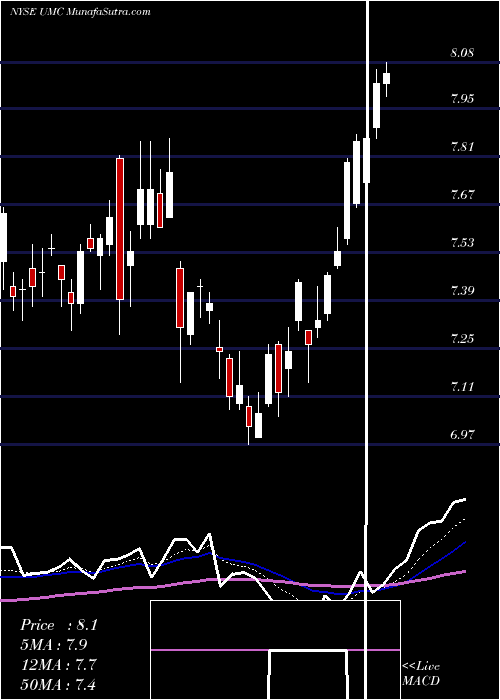Click the NYSE UMC MunafaSutra.com title text
Image resolution: width=500 pixels, height=700 pixels.
[x=80, y=12]
